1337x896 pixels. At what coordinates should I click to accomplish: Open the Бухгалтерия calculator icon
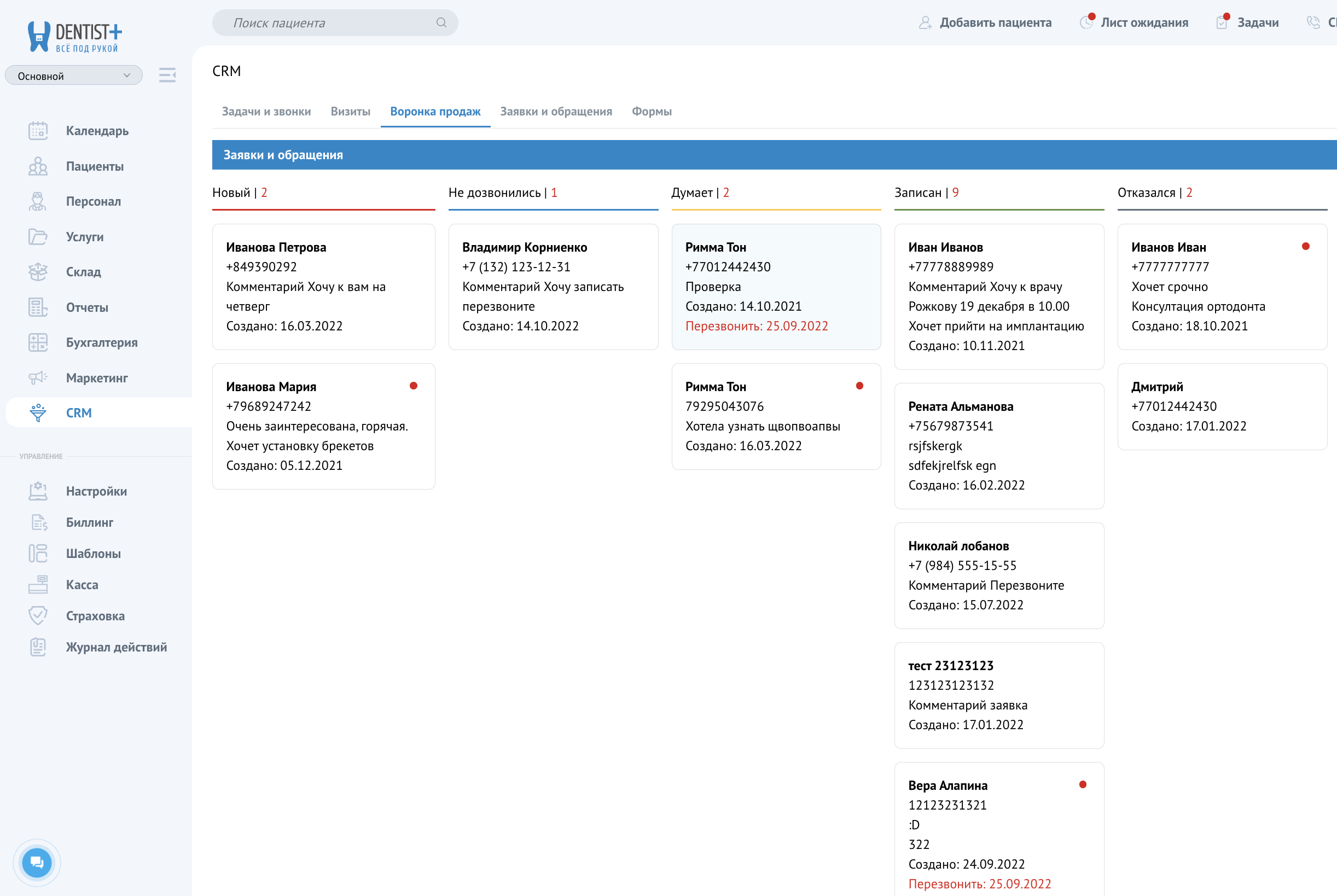pyautogui.click(x=38, y=342)
